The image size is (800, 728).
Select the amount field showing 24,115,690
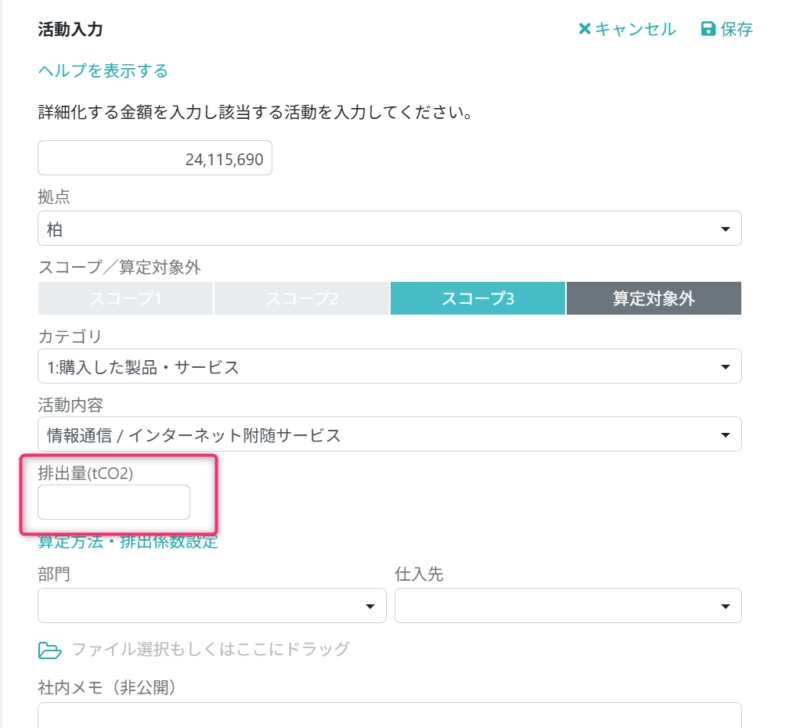155,157
